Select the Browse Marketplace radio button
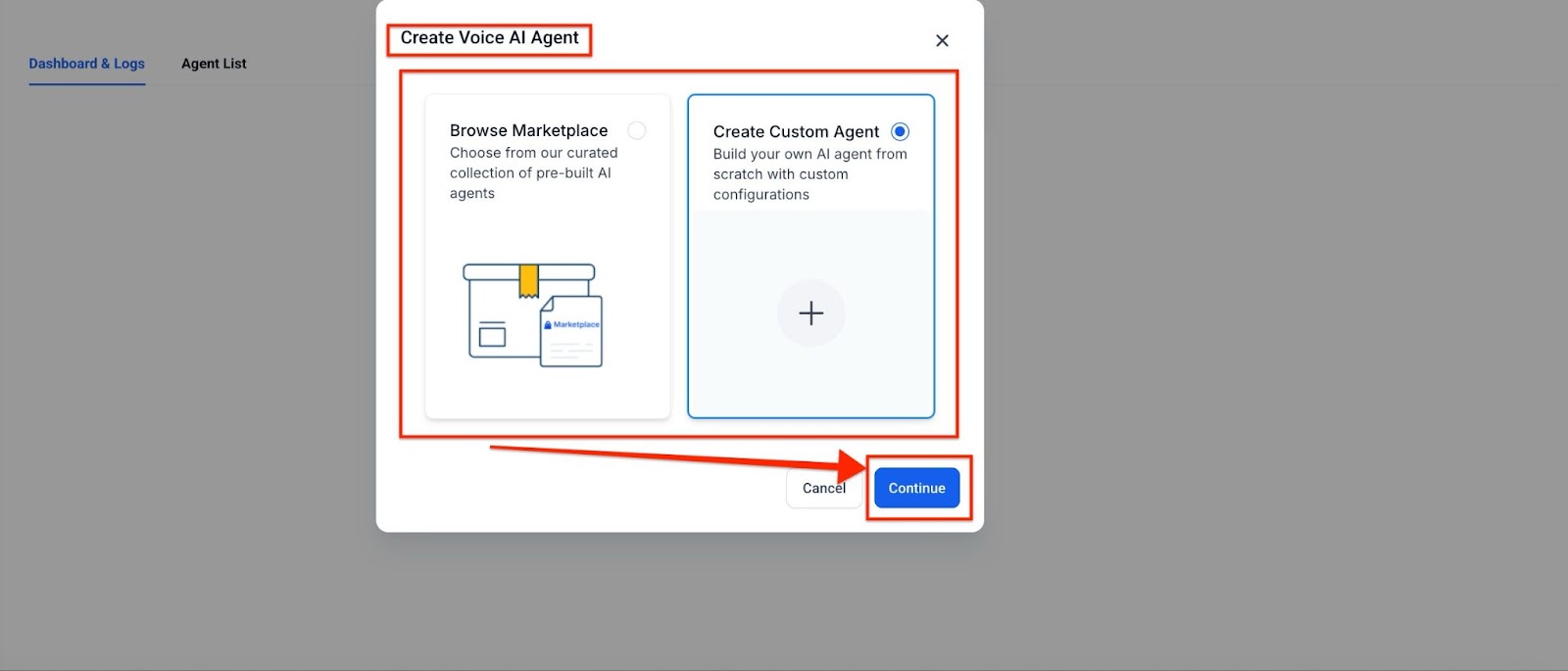Viewport: 1568px width, 671px height. (637, 130)
